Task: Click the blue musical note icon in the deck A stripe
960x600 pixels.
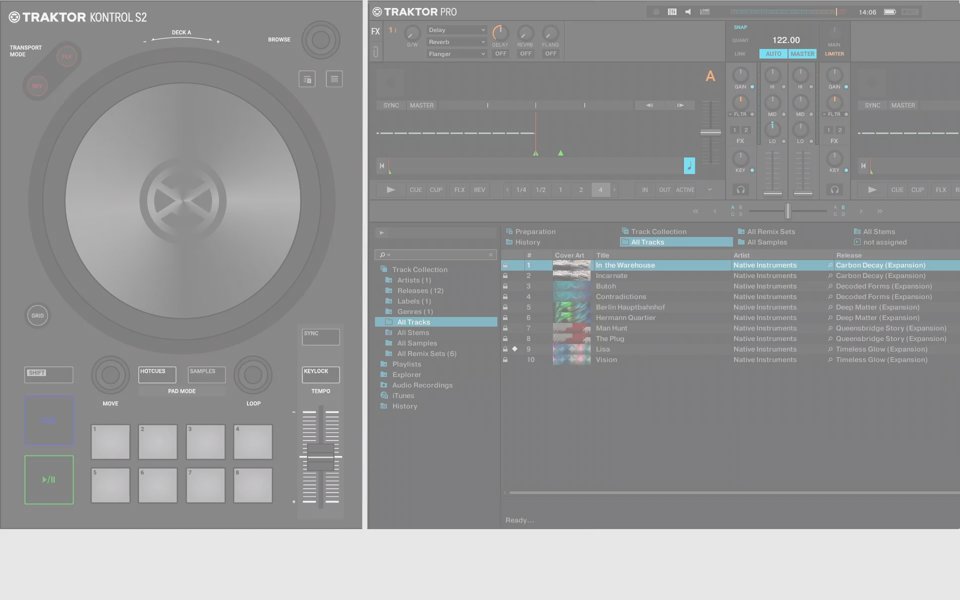Action: pyautogui.click(x=689, y=166)
